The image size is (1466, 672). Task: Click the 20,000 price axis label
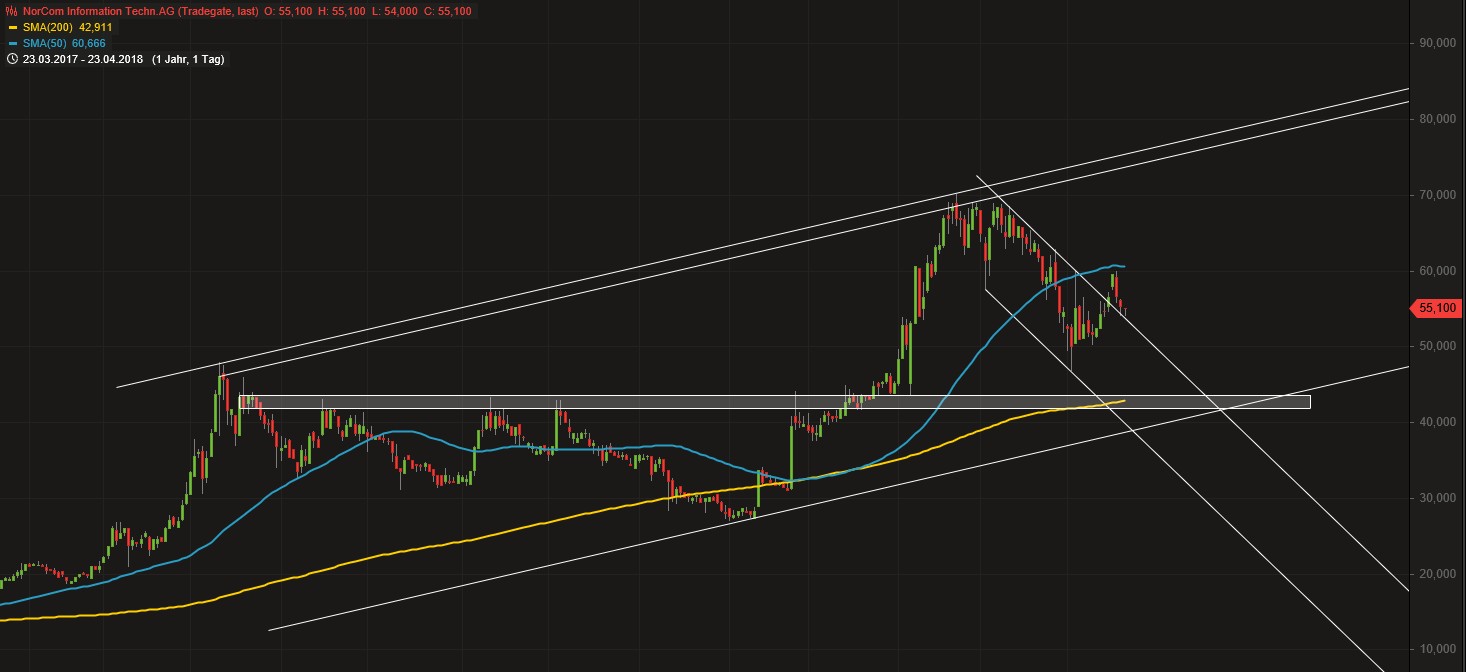(x=1436, y=574)
